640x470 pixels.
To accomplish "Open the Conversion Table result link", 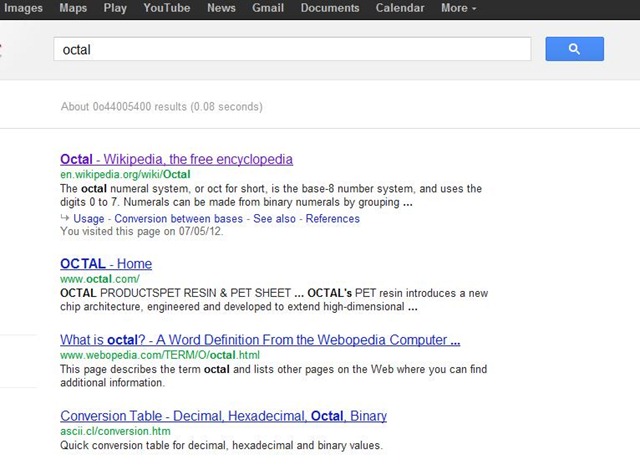I will point(223,416).
